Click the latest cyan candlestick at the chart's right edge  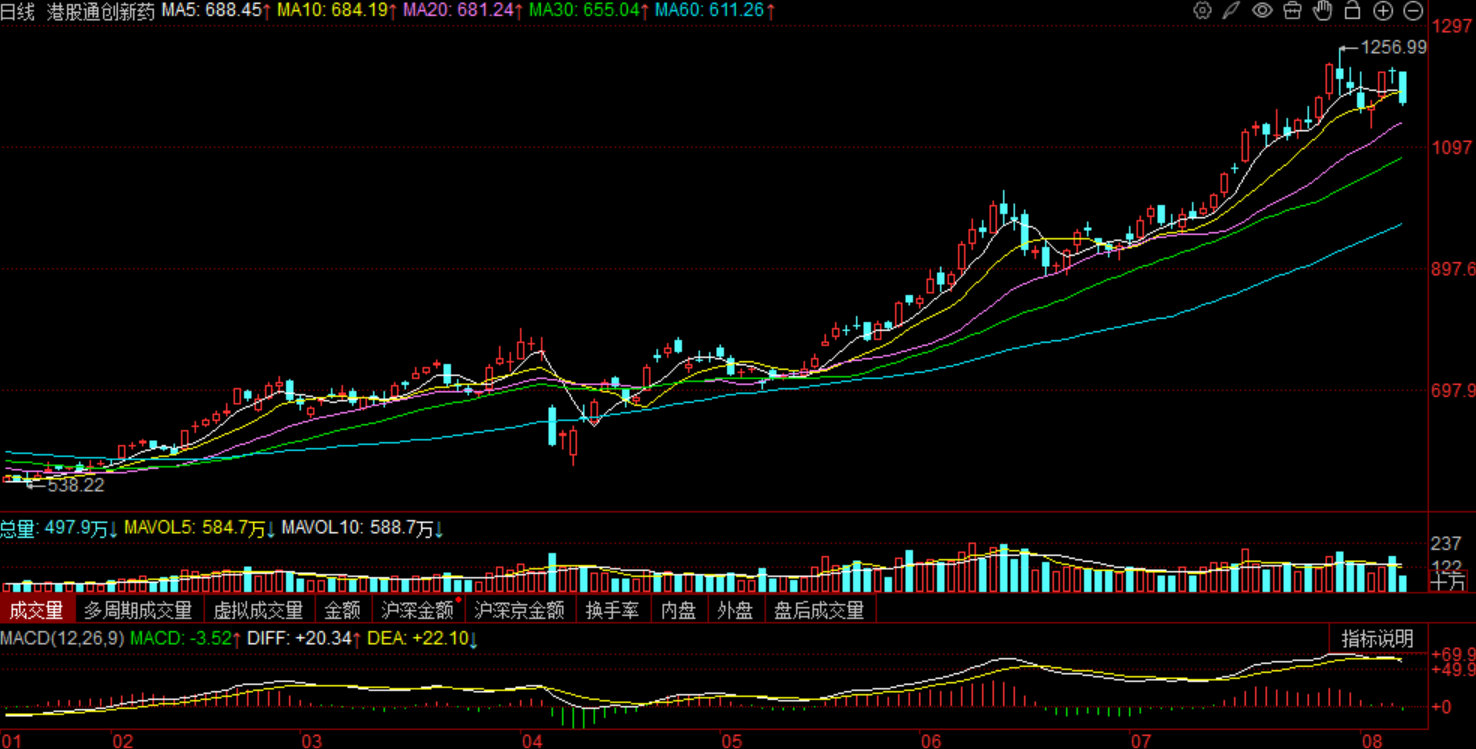click(1403, 88)
